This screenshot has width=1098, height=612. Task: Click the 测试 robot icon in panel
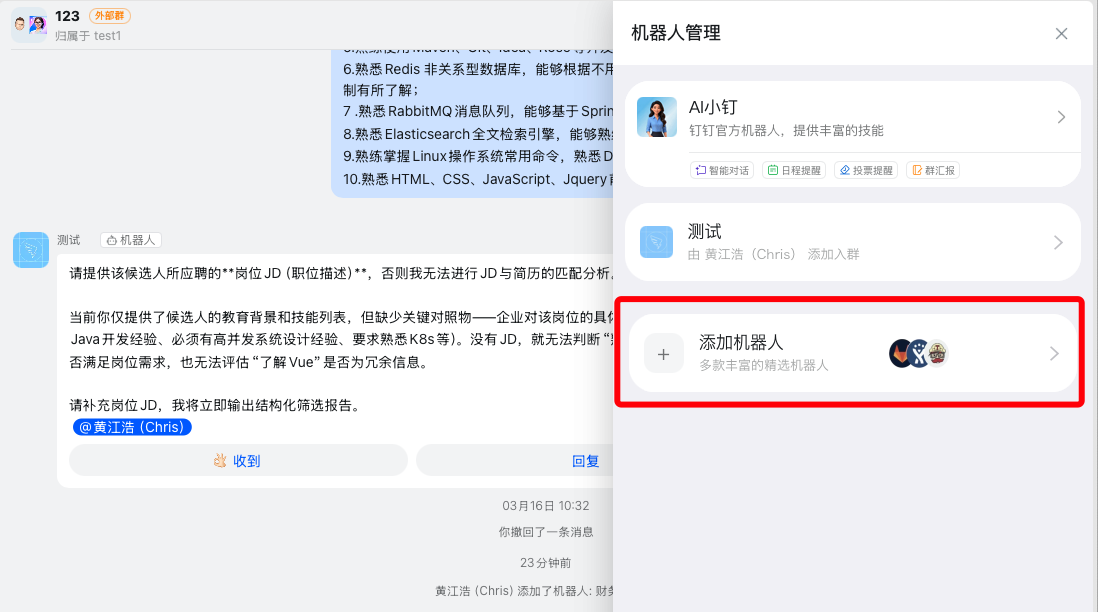[x=657, y=243]
